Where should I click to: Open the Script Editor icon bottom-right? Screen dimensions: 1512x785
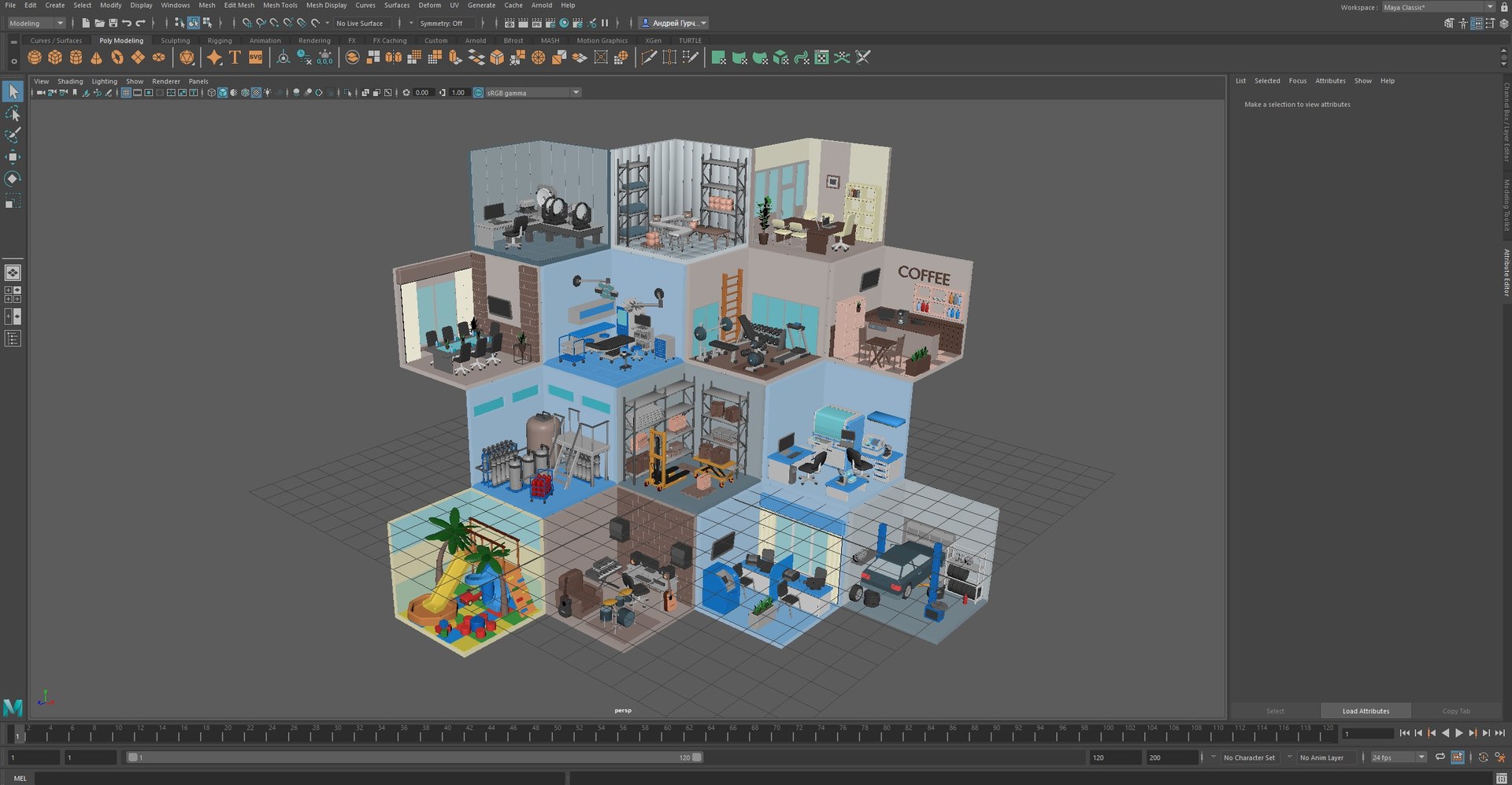1501,778
